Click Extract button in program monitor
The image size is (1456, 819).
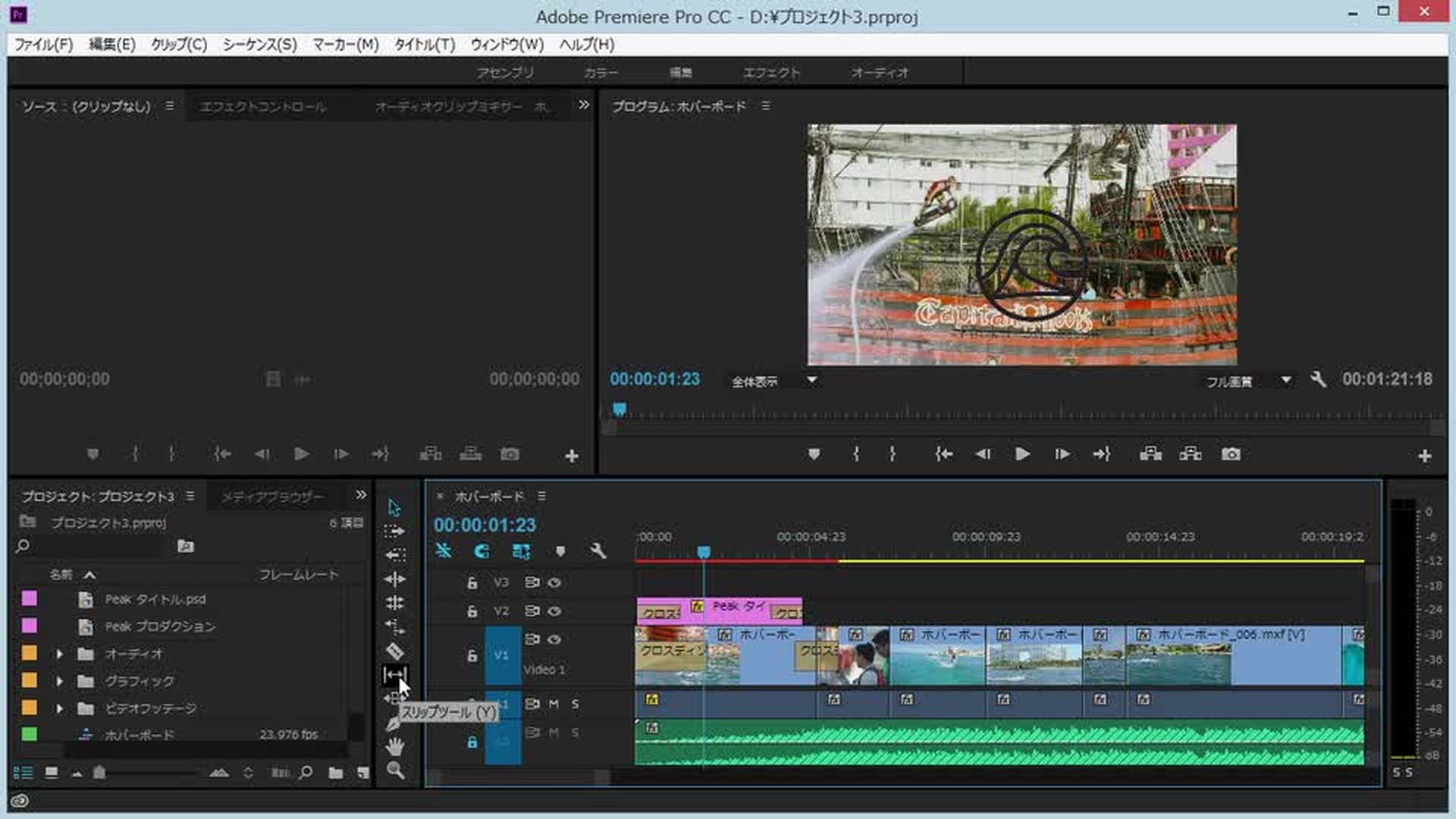(x=1190, y=454)
